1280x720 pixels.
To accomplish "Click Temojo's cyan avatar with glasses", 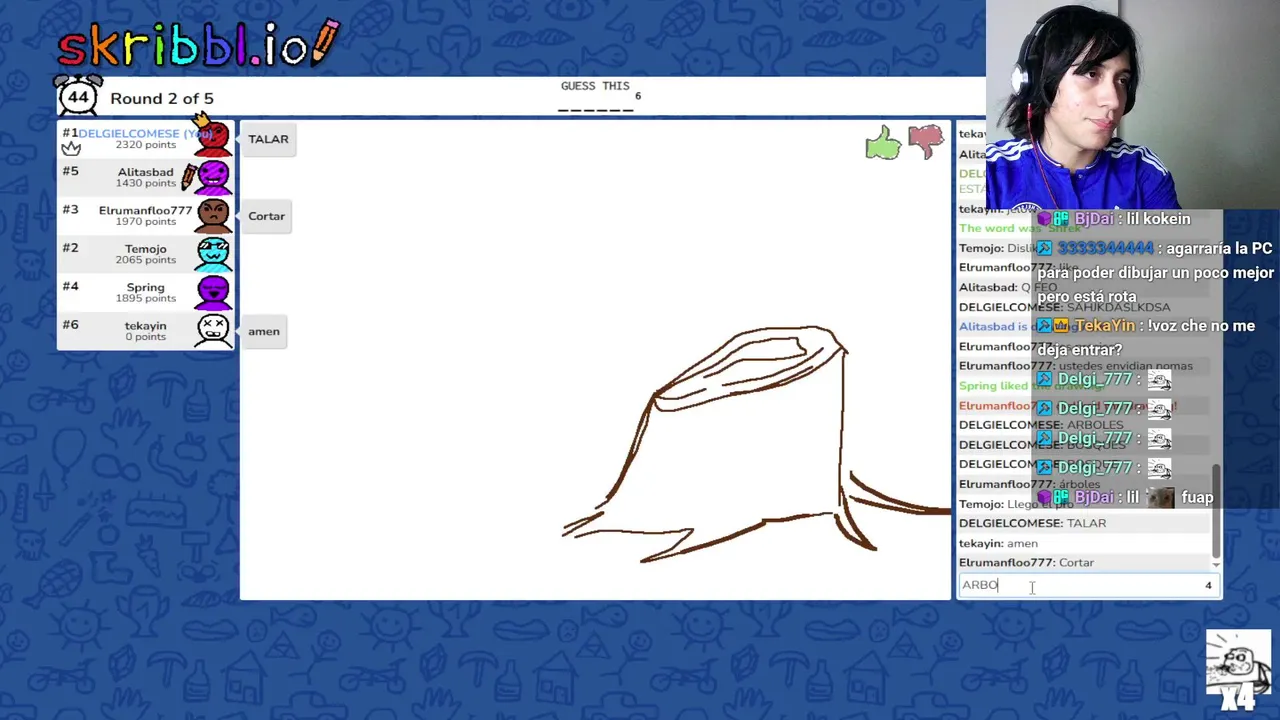I will click(x=213, y=254).
